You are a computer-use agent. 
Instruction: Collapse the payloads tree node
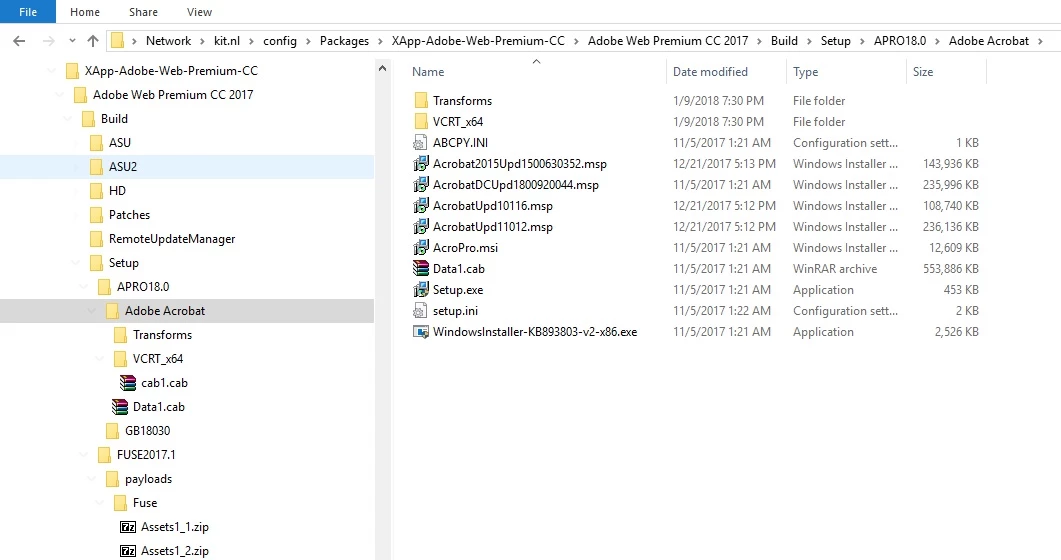(92, 479)
